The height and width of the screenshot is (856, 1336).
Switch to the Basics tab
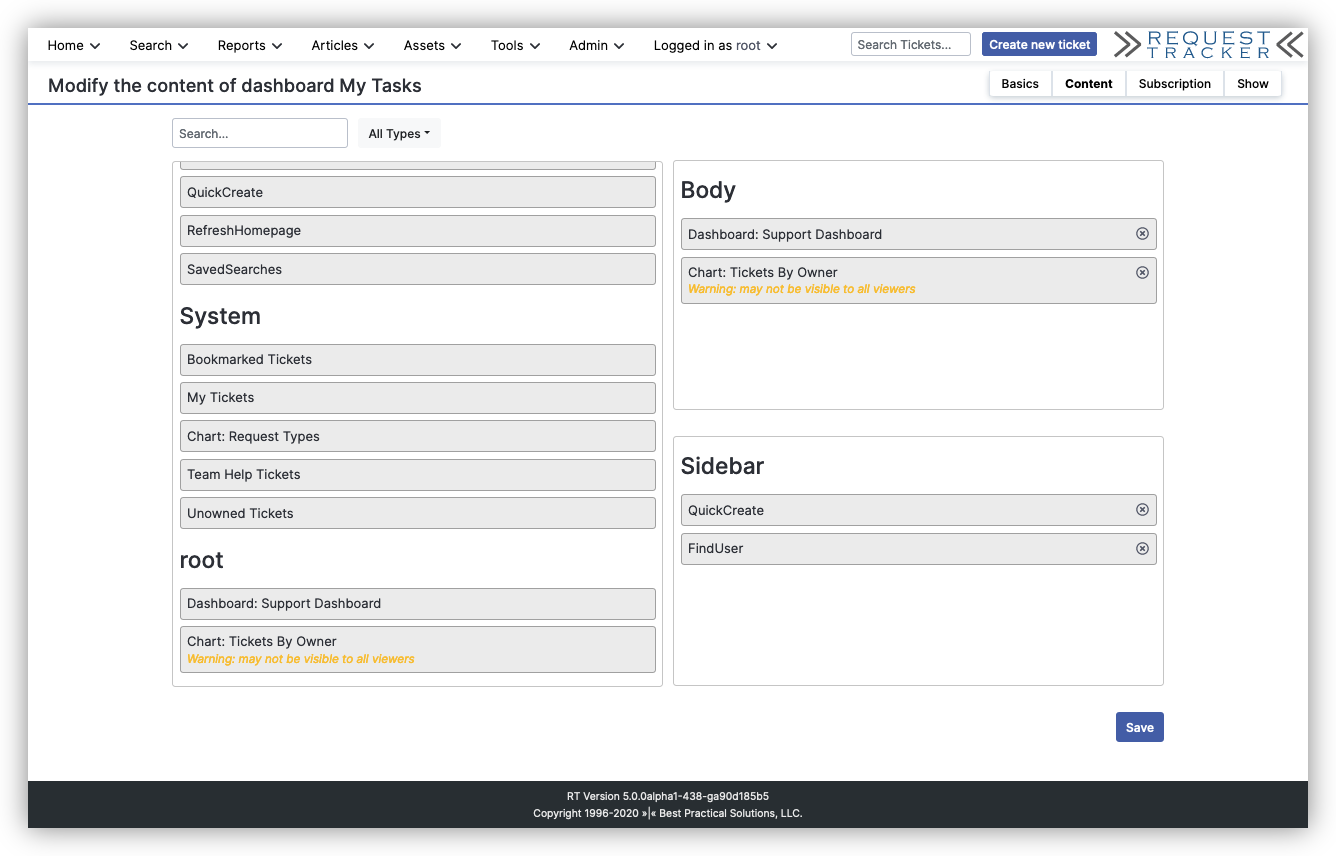[x=1020, y=83]
